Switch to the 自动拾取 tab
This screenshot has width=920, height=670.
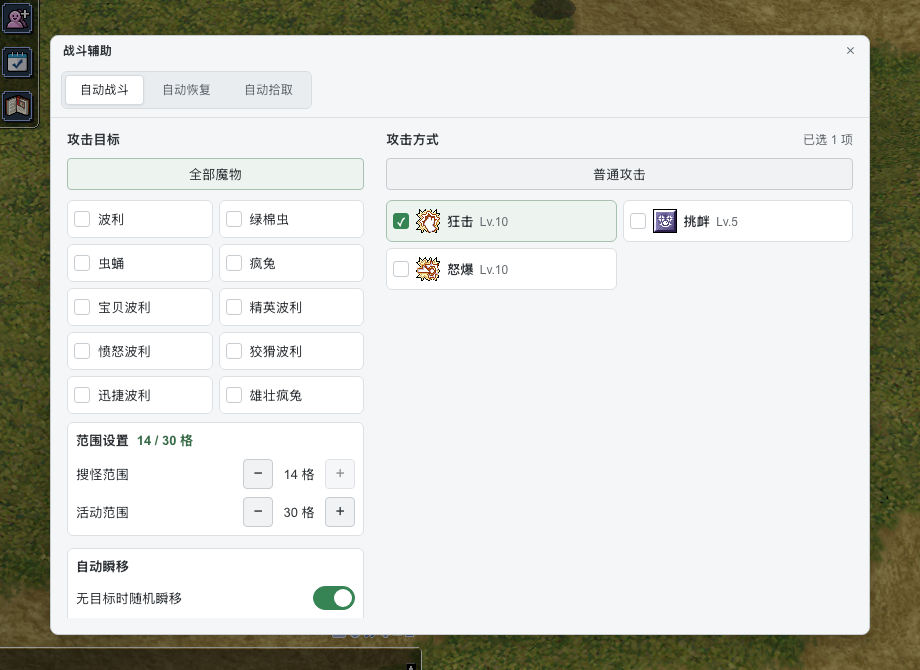tap(269, 90)
